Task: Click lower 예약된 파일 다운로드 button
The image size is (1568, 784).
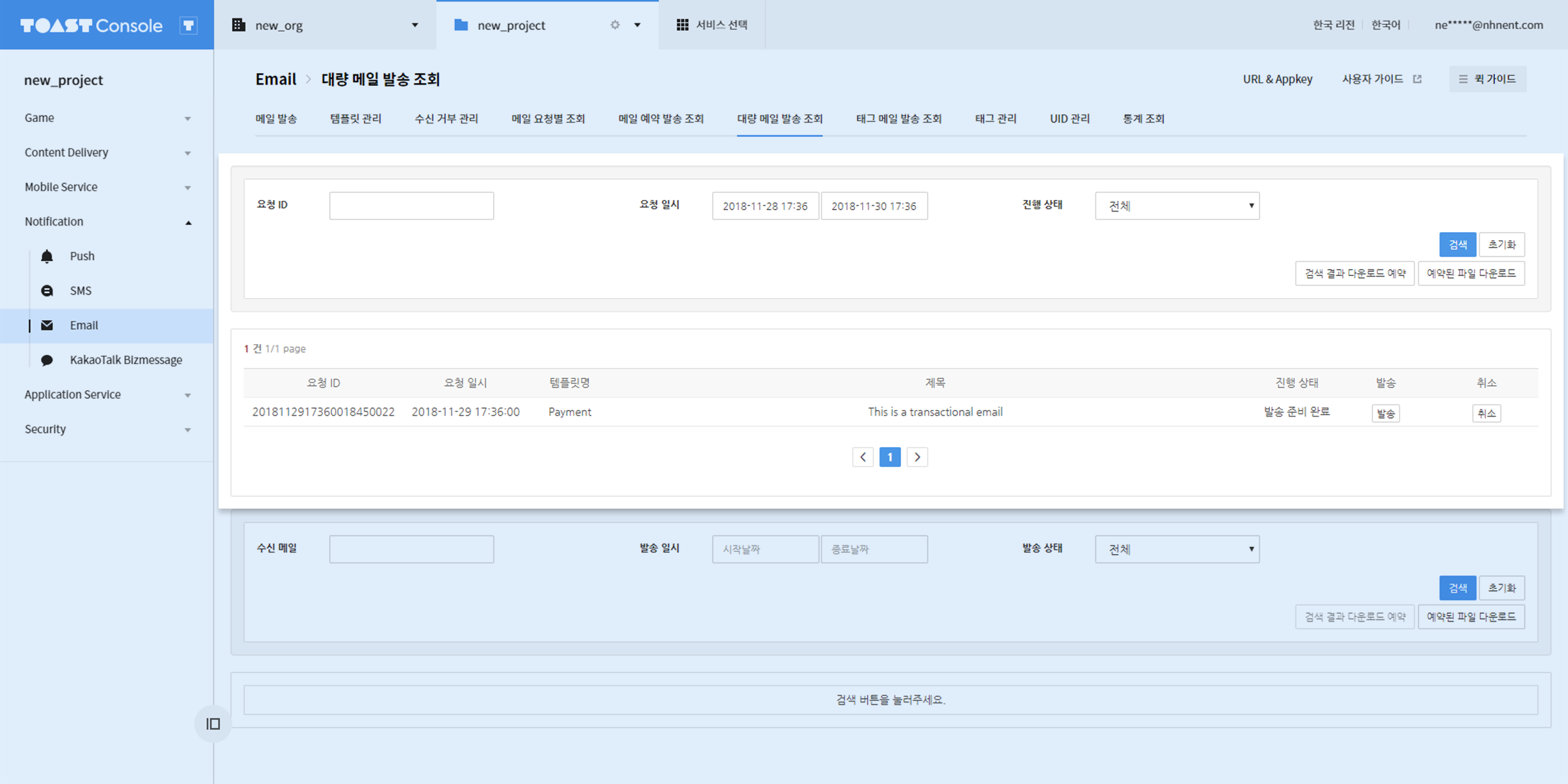Action: pyautogui.click(x=1472, y=617)
